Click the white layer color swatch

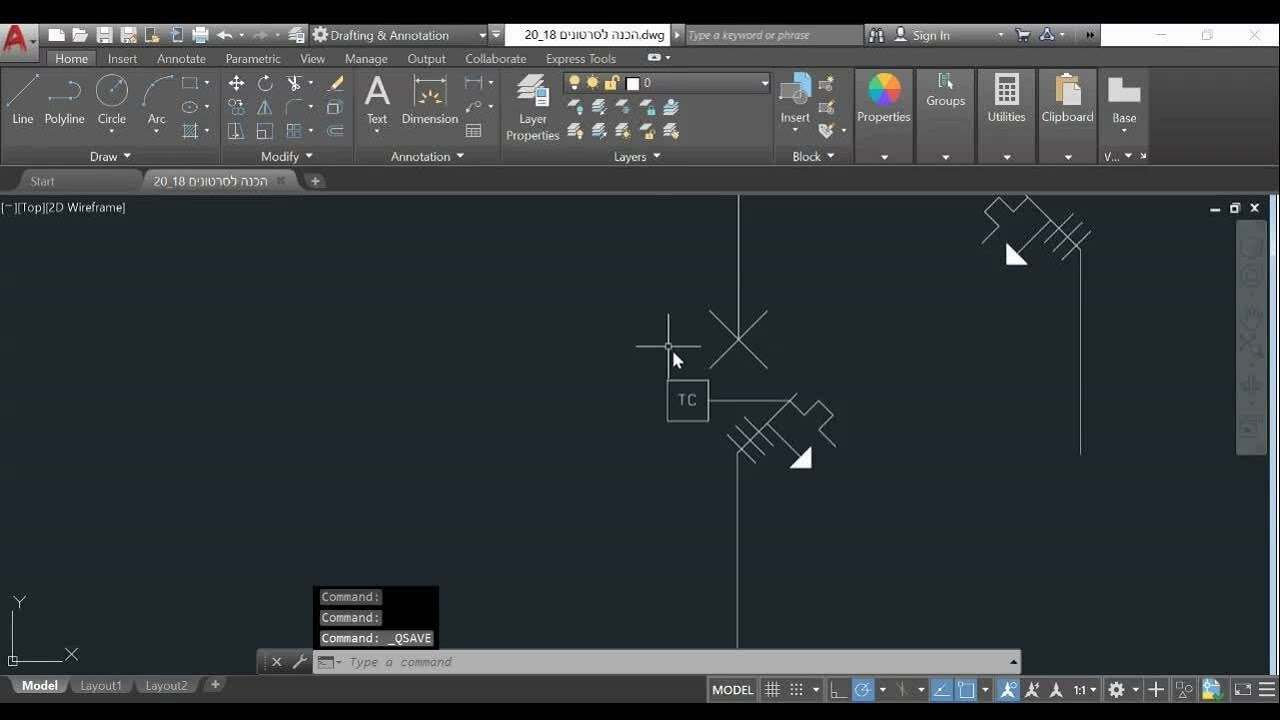tap(632, 83)
